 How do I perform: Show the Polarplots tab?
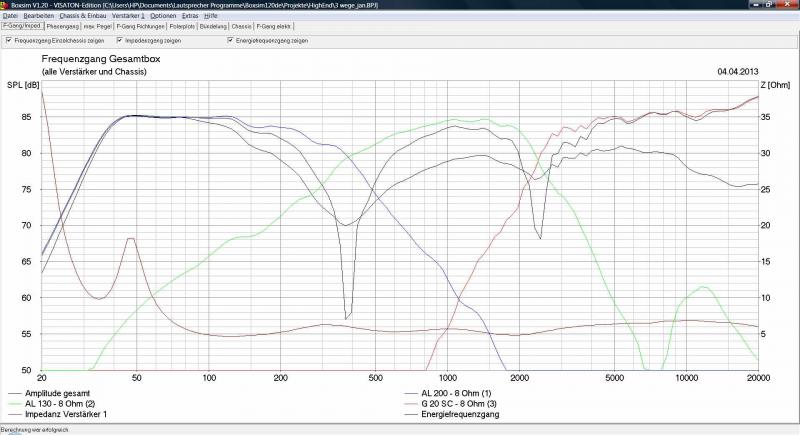click(x=183, y=26)
